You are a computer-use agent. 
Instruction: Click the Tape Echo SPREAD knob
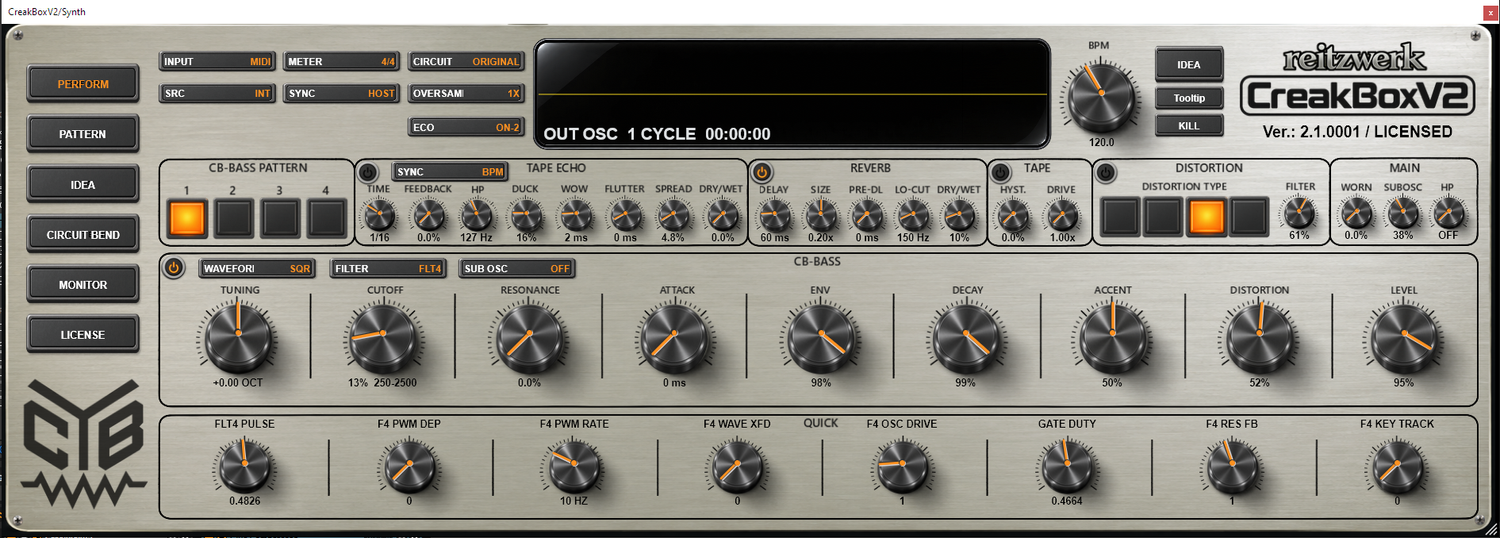click(x=674, y=215)
